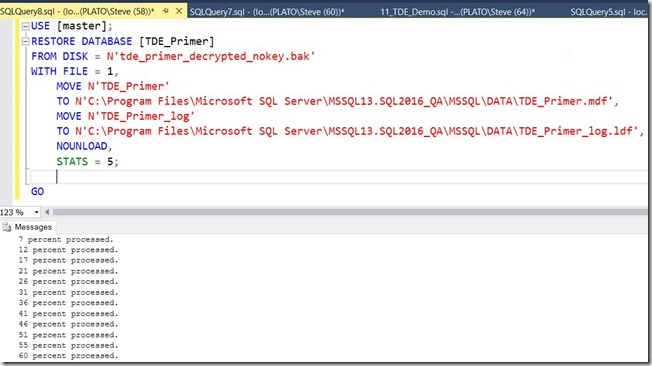Collapse the USE [master] code block
This screenshot has width=652, height=366.
(x=25, y=26)
